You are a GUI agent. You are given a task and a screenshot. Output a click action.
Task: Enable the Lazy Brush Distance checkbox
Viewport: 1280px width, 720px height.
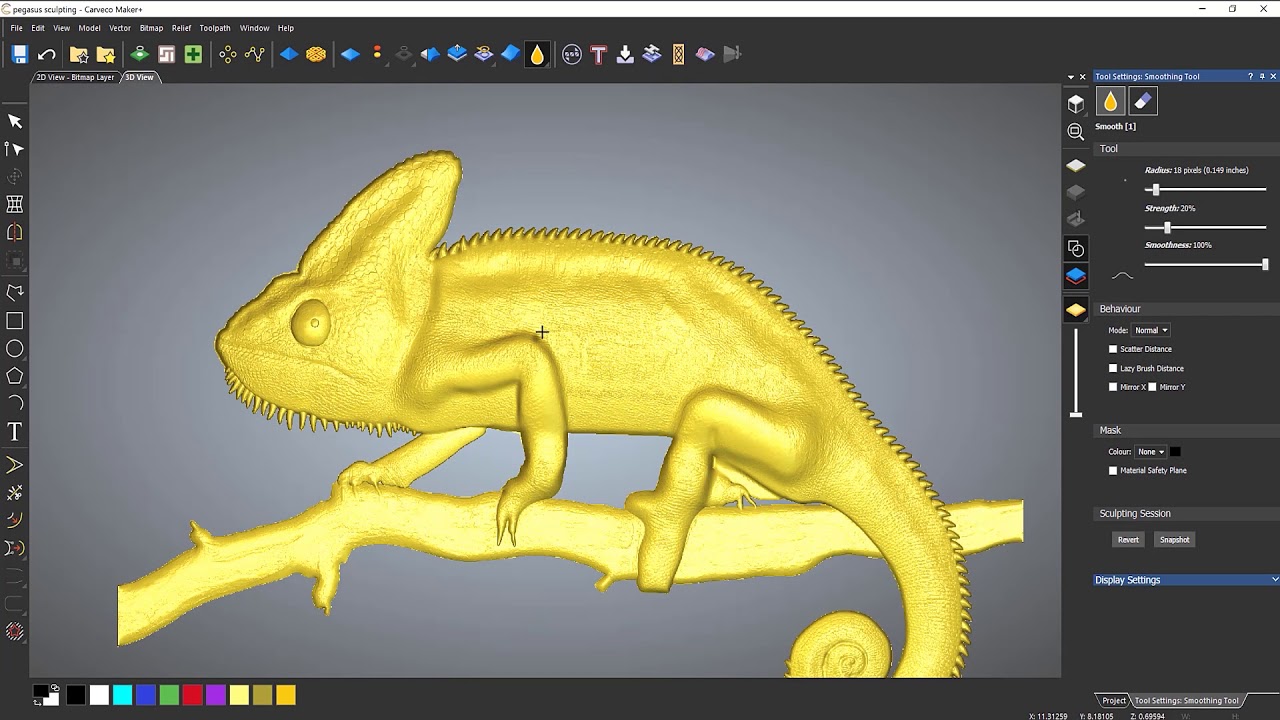pyautogui.click(x=1113, y=368)
